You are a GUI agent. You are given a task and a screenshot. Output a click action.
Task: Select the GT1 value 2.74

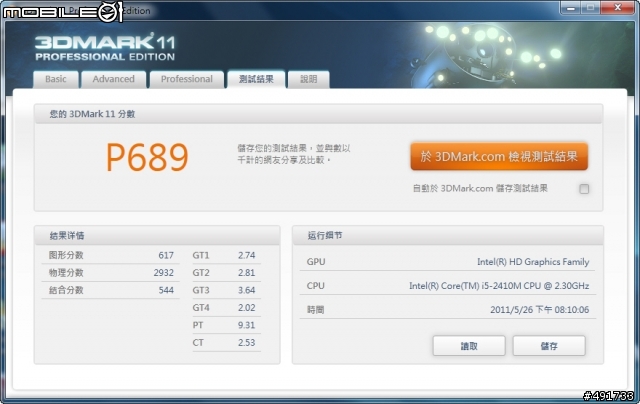[x=247, y=255]
